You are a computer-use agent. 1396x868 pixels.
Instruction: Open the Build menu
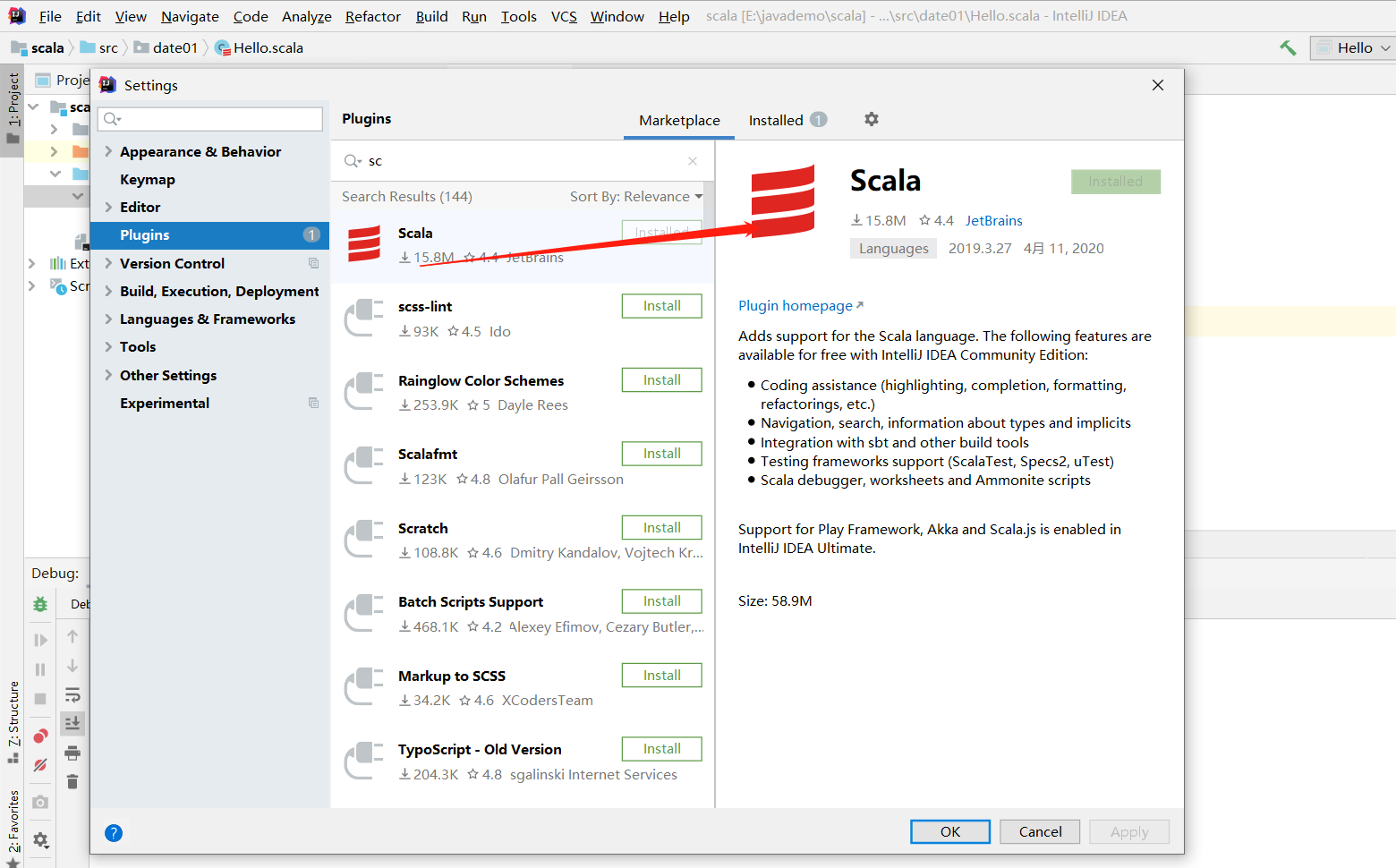431,16
